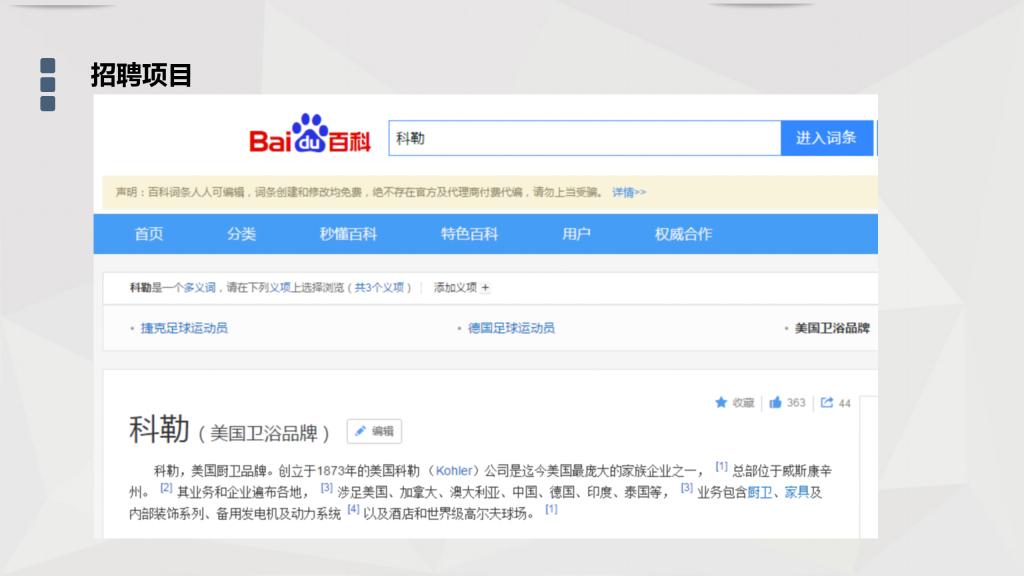This screenshot has height=576, width=1024.
Task: Click the Baidu Baike logo
Action: [309, 134]
